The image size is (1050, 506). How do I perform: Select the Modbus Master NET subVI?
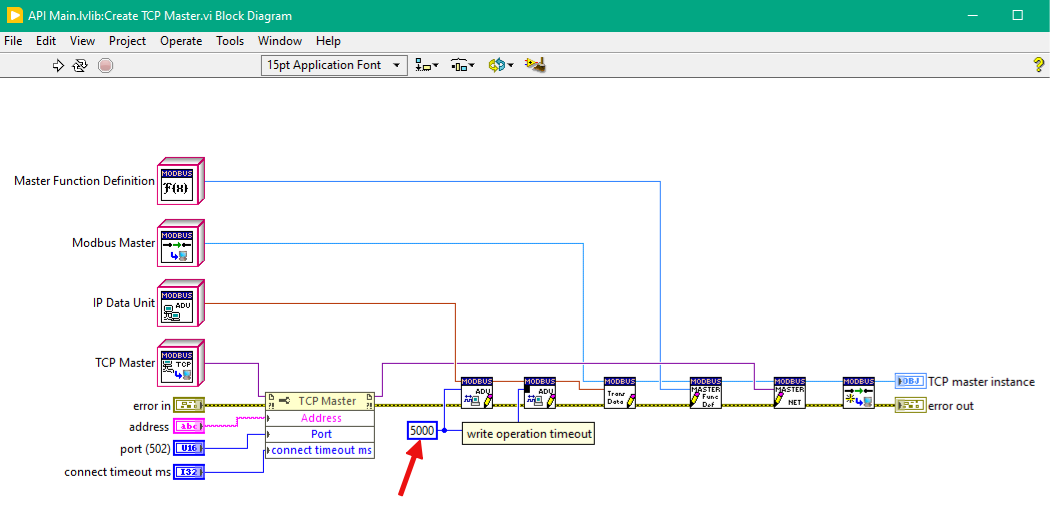(790, 394)
